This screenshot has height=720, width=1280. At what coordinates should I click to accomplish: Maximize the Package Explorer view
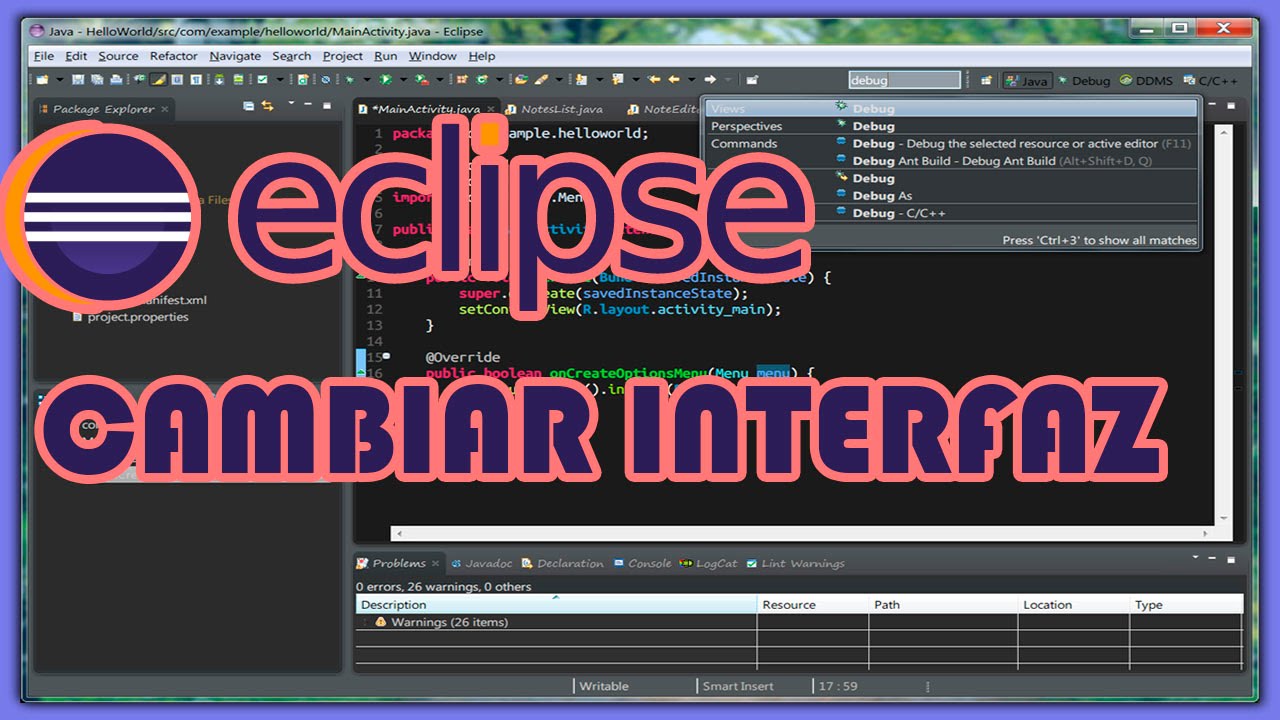click(327, 104)
